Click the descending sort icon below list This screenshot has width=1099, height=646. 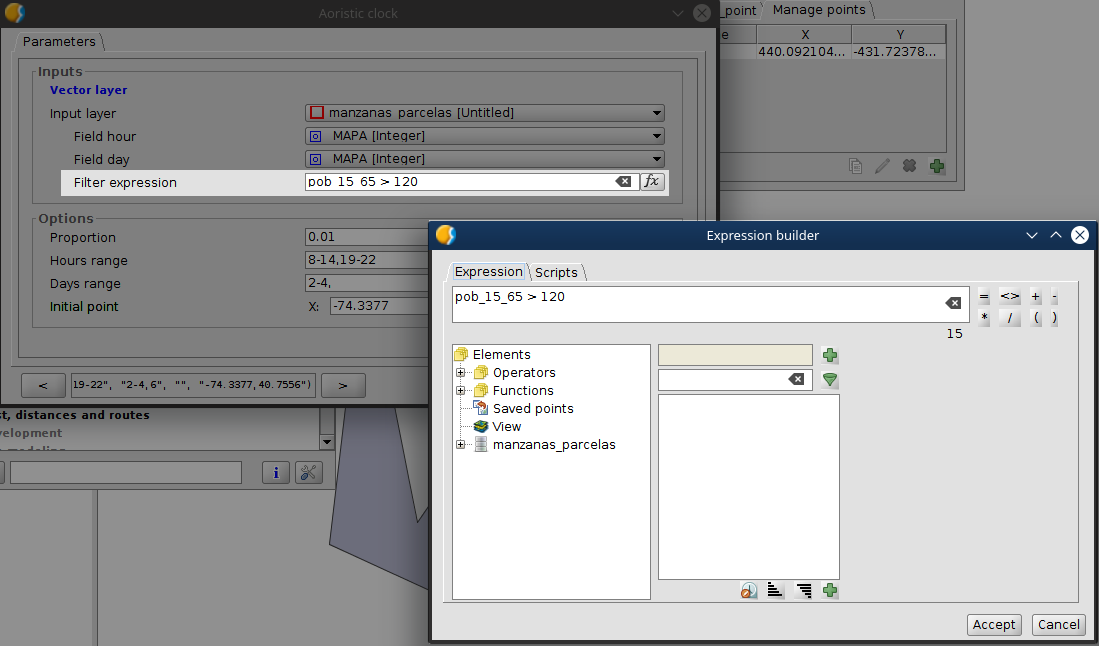click(802, 590)
